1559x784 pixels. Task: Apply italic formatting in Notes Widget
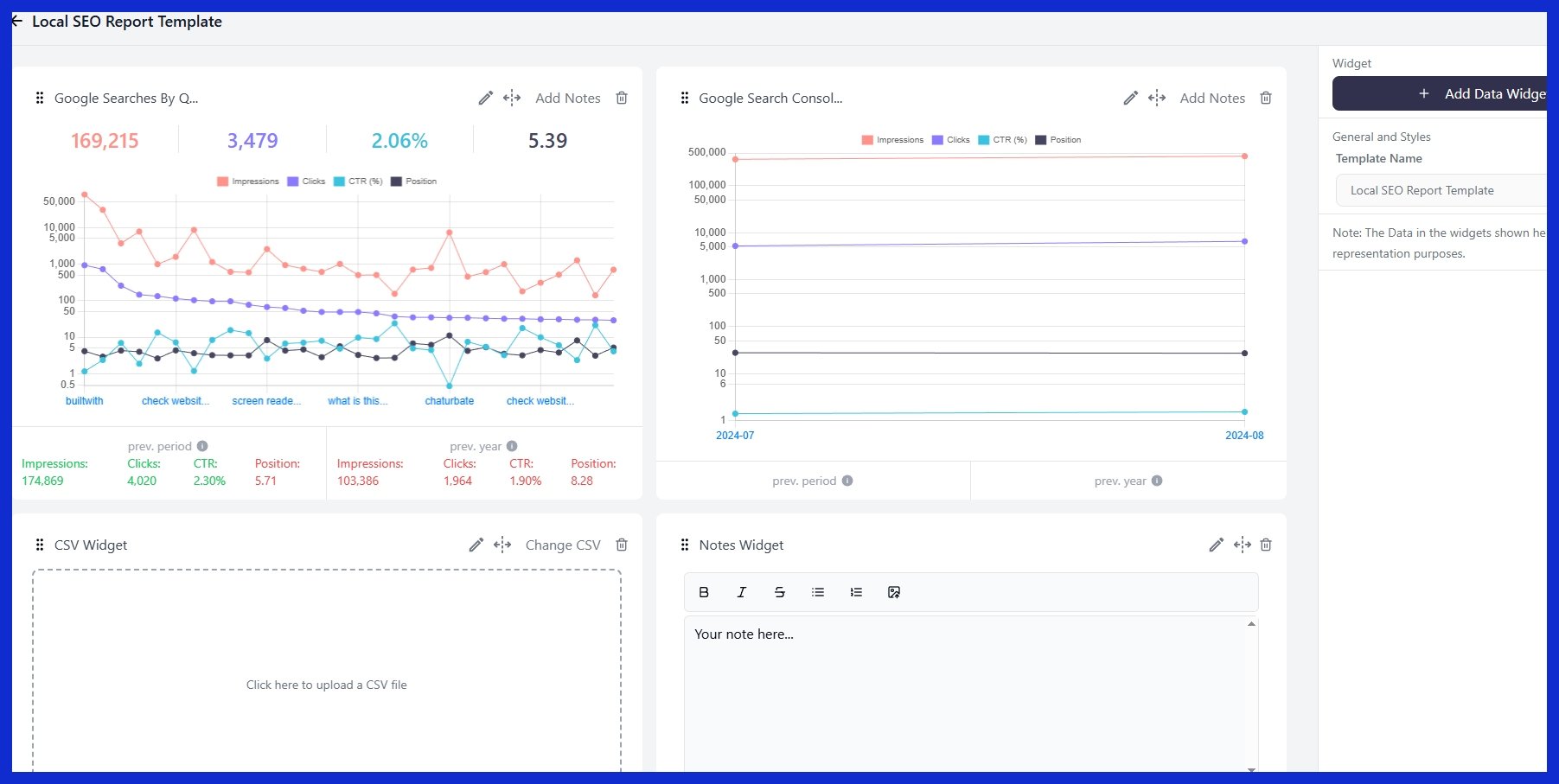[x=741, y=592]
